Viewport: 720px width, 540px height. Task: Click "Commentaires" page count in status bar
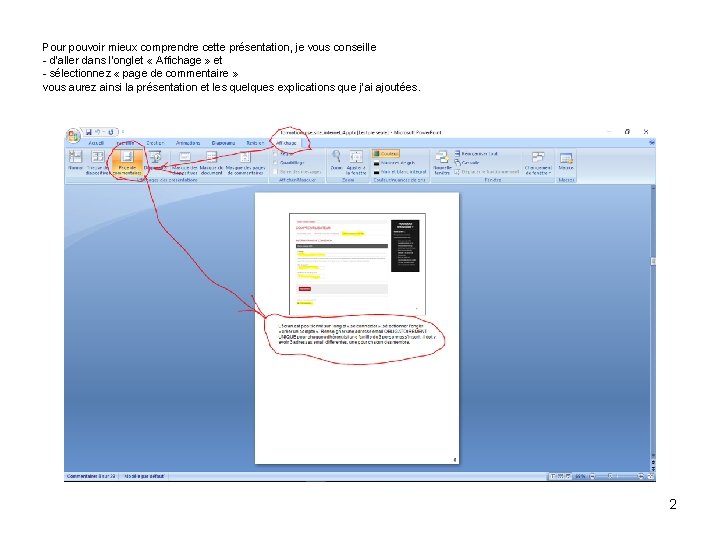(91, 476)
